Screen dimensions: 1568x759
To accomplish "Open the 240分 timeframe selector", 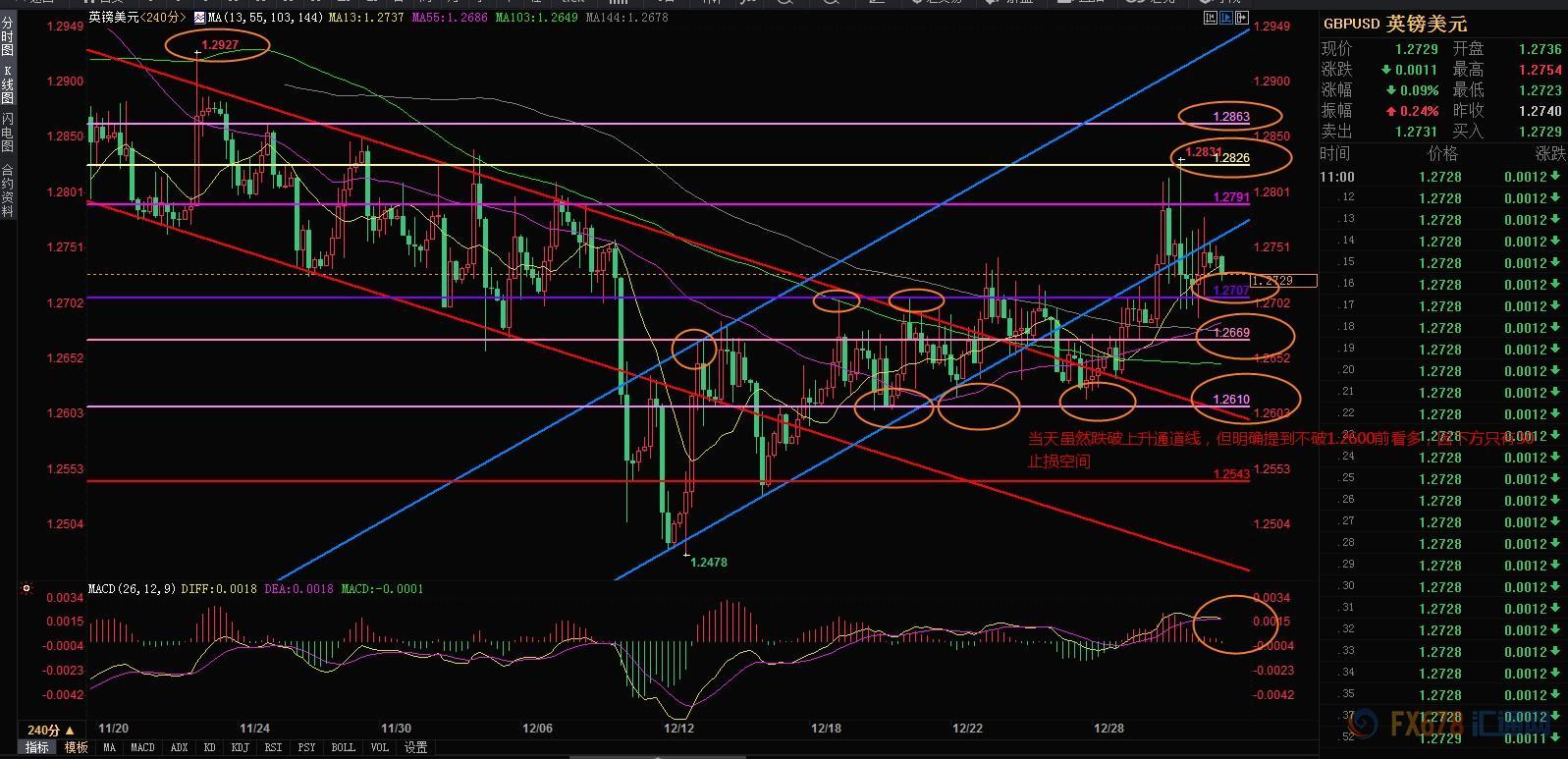I will pyautogui.click(x=51, y=730).
